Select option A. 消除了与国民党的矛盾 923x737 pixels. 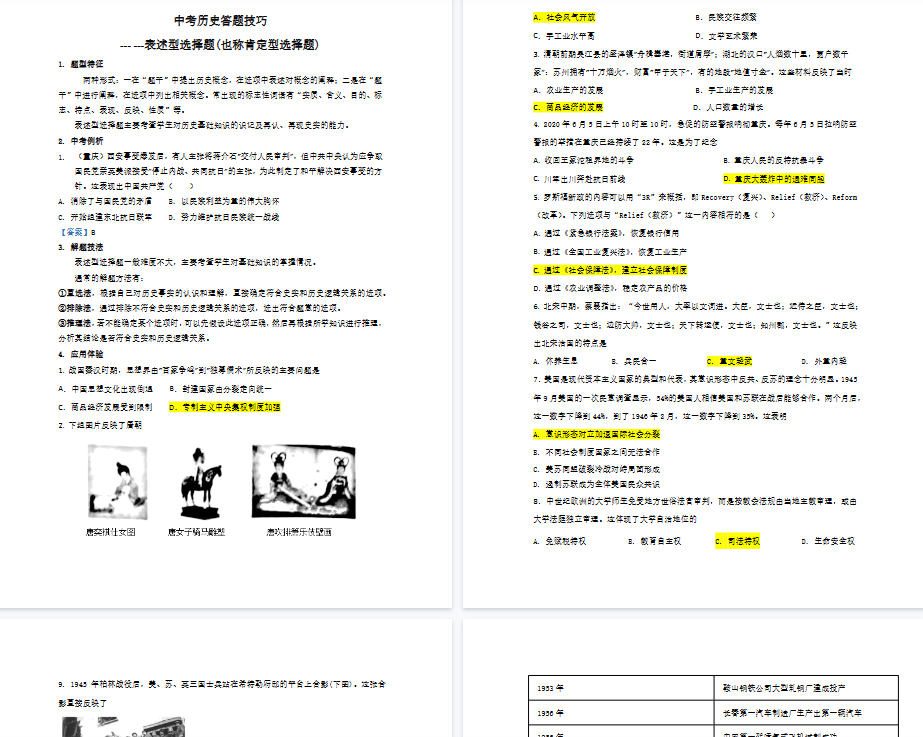(105, 201)
